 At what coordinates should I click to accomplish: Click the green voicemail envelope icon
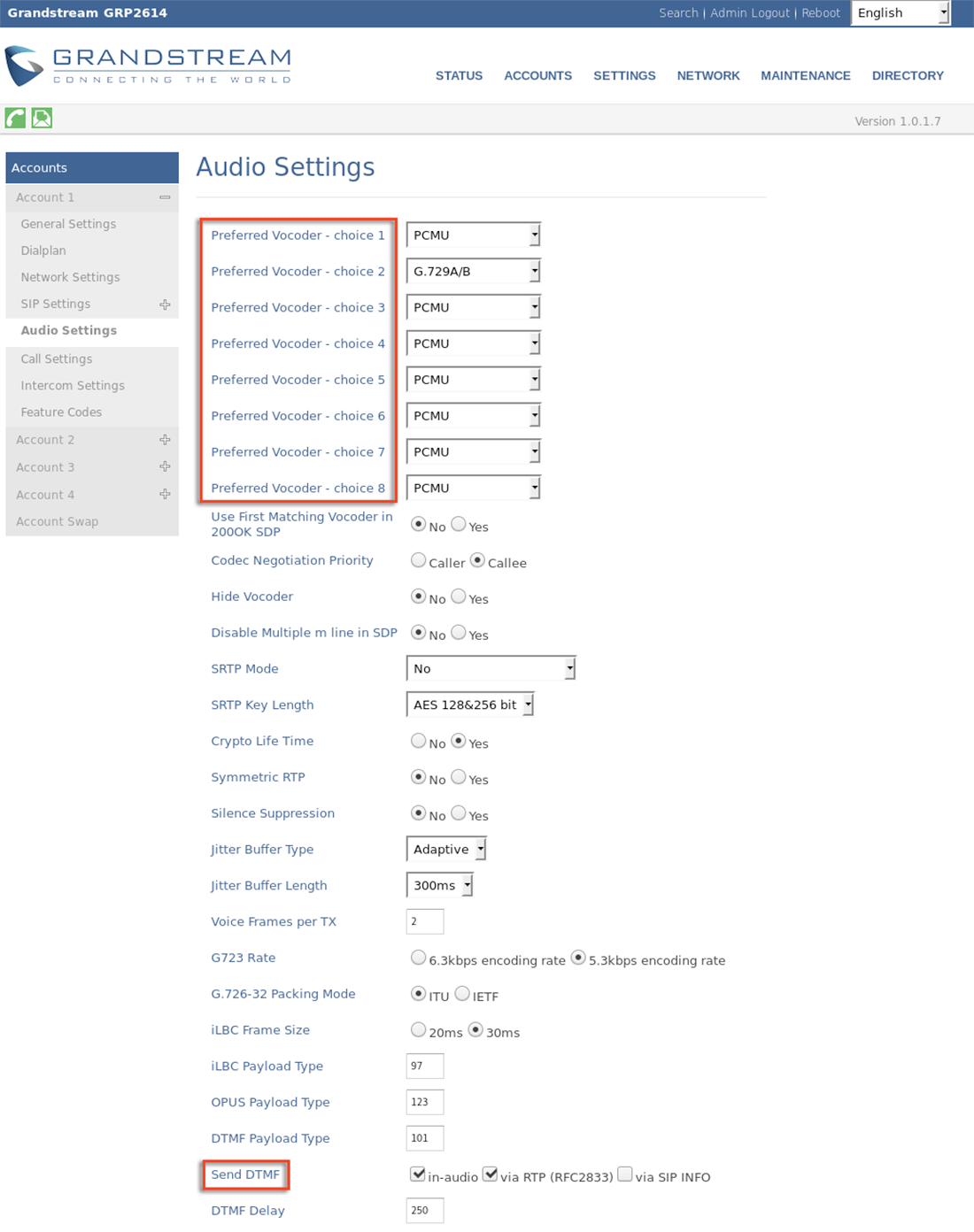click(41, 117)
